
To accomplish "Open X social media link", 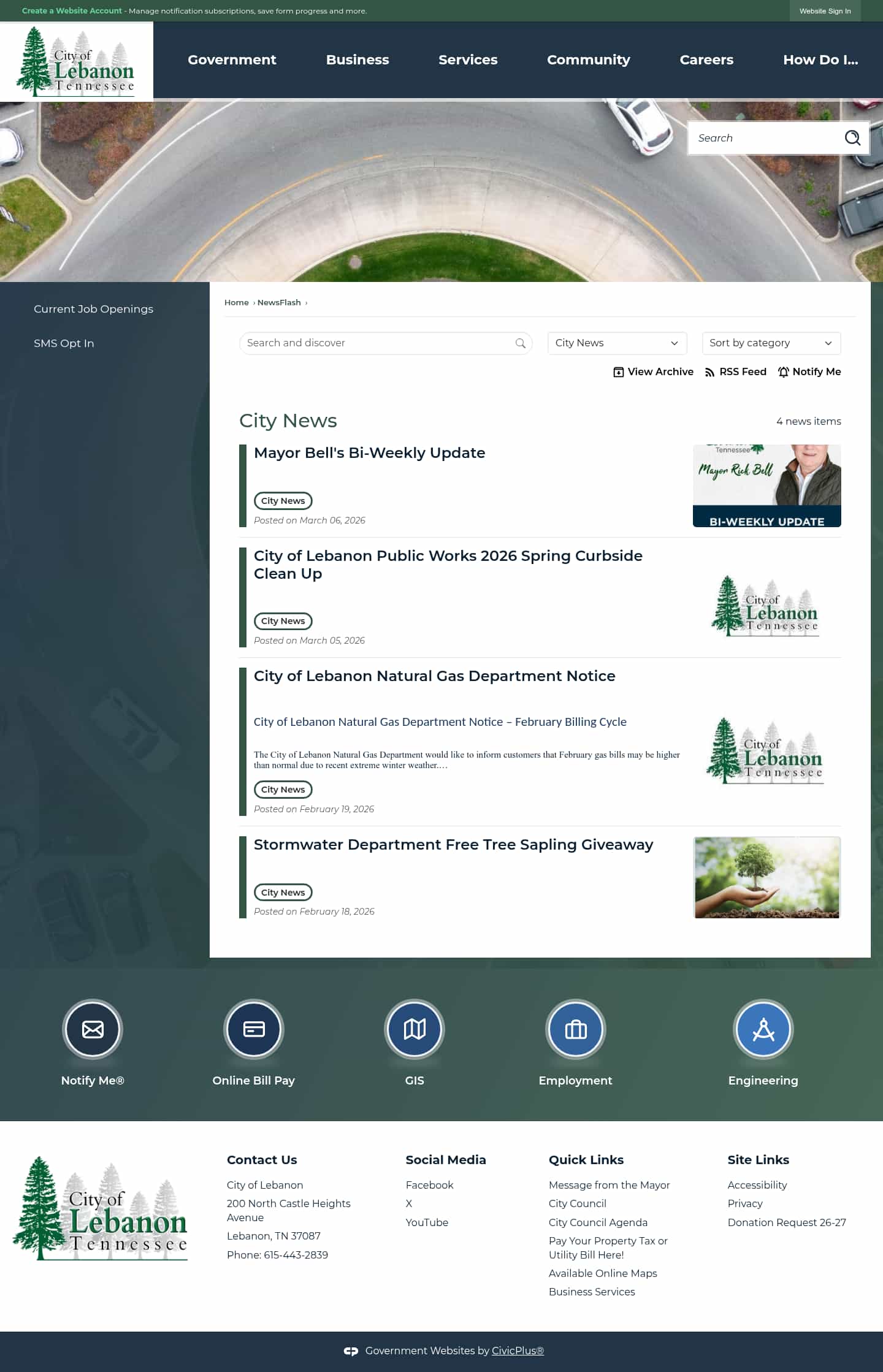I will (x=409, y=1203).
